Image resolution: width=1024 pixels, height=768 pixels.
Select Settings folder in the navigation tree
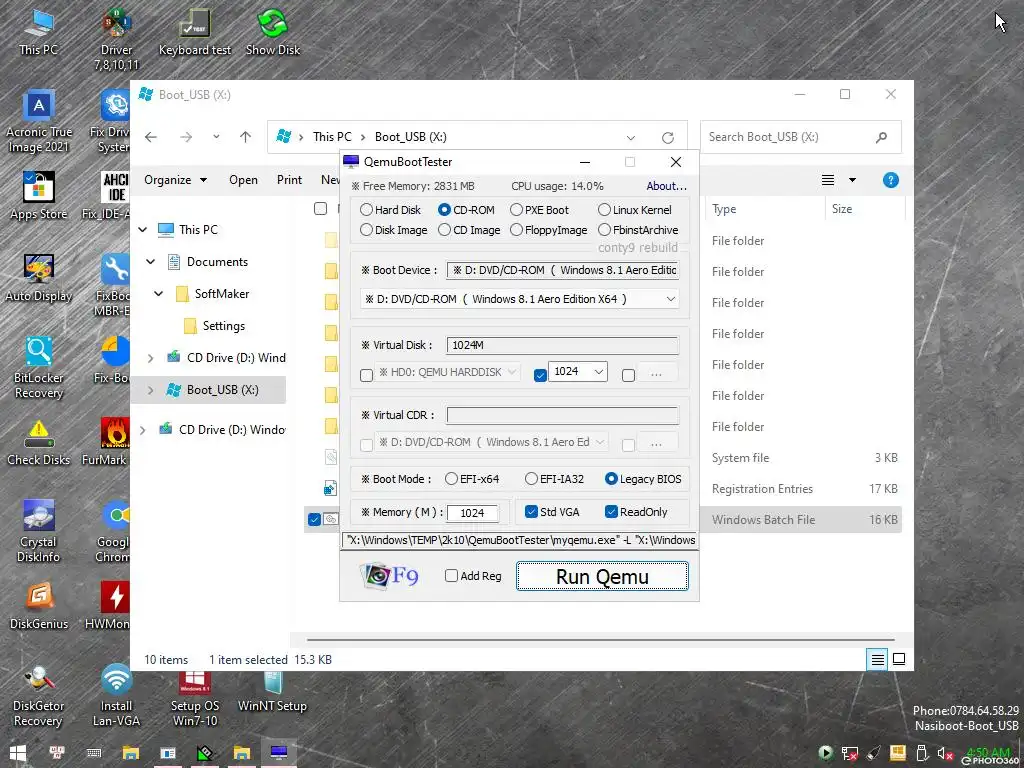click(x=223, y=326)
